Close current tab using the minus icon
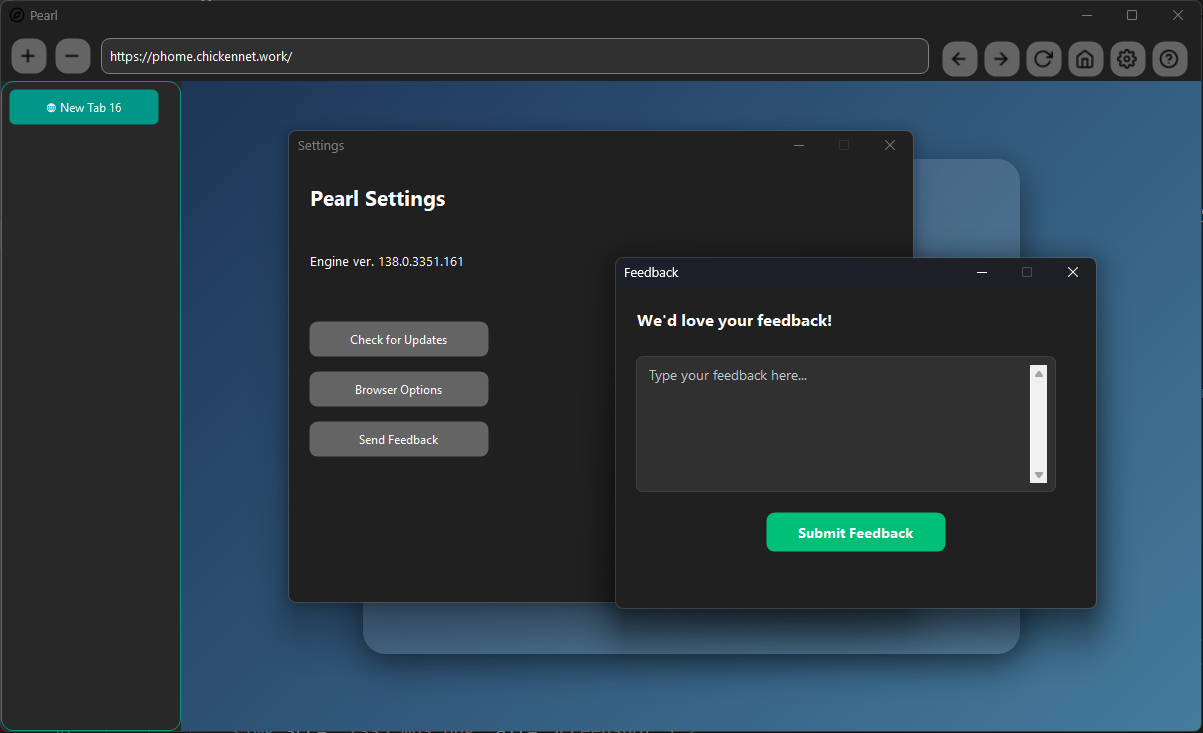This screenshot has height=733, width=1203. click(72, 56)
